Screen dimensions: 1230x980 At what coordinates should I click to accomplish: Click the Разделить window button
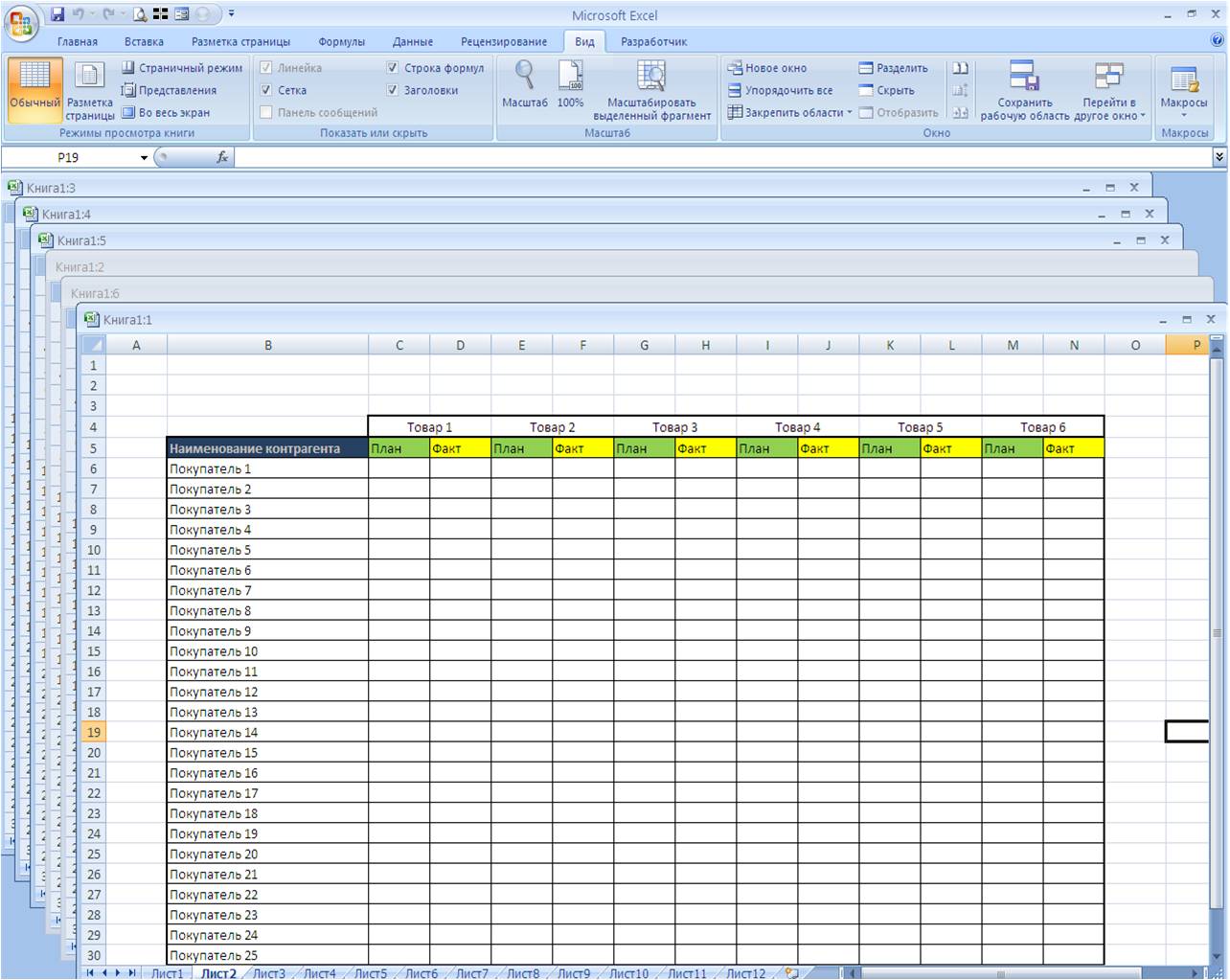coord(893,68)
